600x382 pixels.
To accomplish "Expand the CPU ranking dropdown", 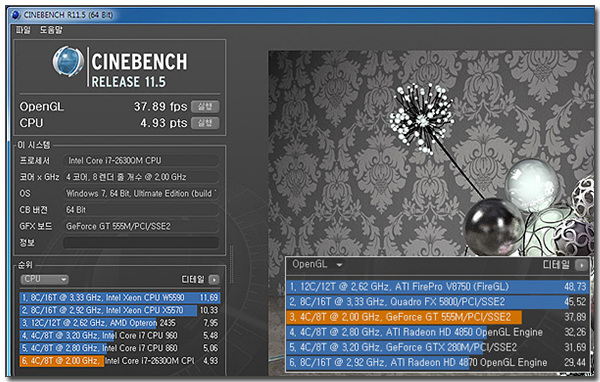I will click(44, 279).
